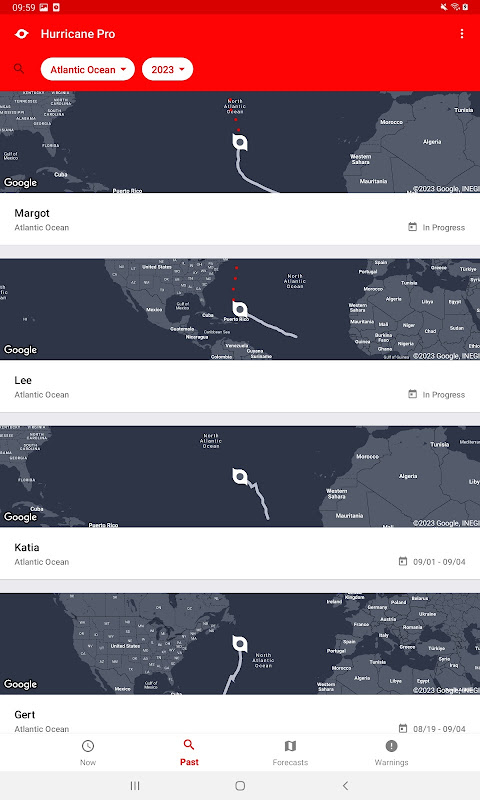Select the Past tab
Image resolution: width=480 pixels, height=800 pixels.
pos(189,753)
